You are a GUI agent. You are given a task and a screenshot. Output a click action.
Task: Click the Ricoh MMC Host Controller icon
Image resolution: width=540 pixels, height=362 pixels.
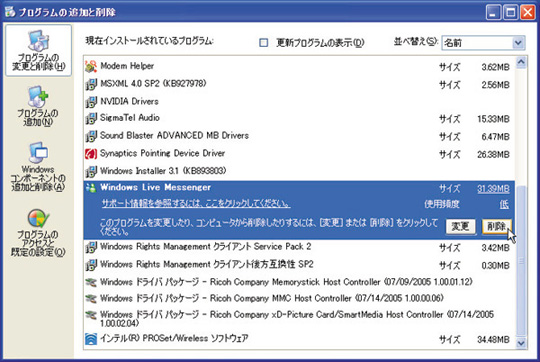tap(91, 298)
